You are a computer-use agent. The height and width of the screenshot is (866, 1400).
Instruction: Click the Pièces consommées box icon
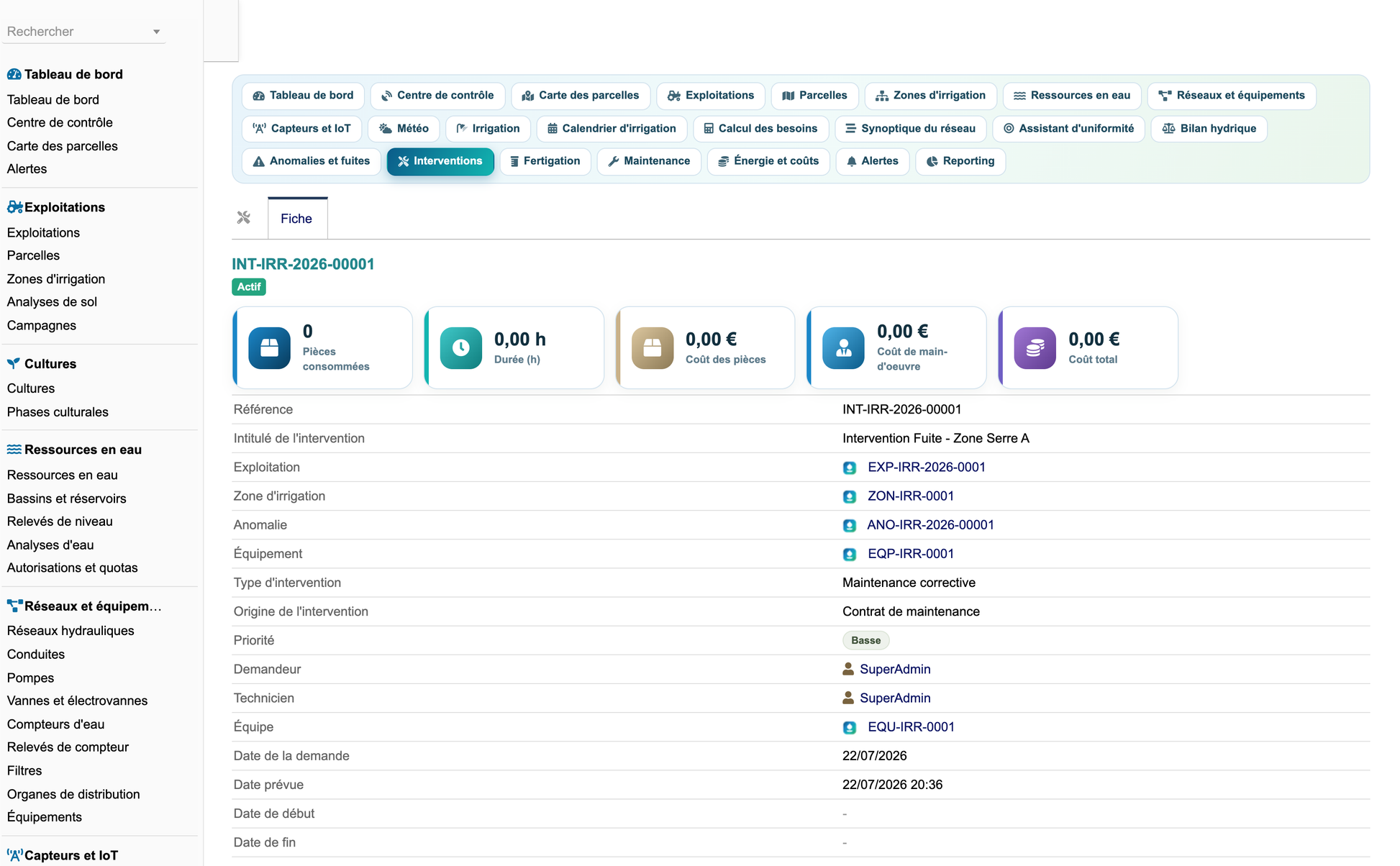(269, 348)
